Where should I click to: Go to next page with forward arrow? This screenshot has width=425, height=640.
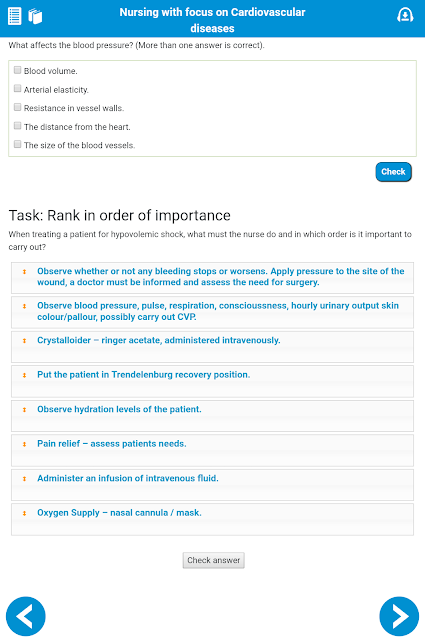(x=399, y=616)
